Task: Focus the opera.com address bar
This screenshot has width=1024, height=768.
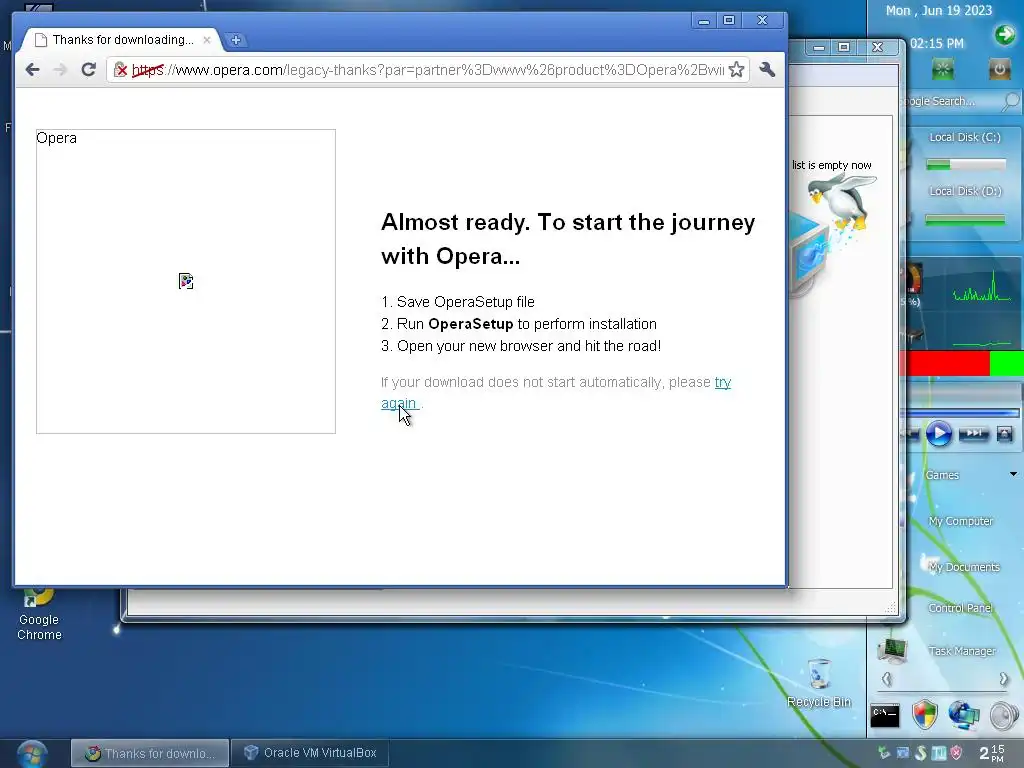Action: pyautogui.click(x=428, y=70)
